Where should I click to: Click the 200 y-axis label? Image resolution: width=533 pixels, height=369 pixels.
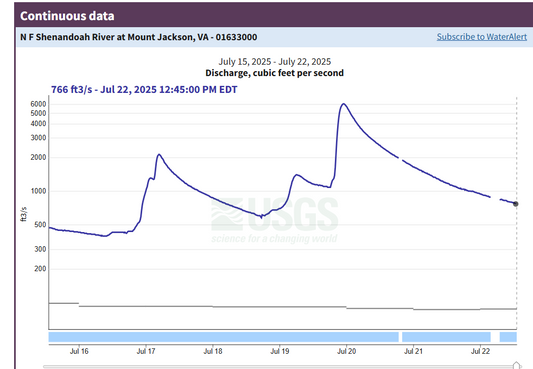(x=40, y=269)
